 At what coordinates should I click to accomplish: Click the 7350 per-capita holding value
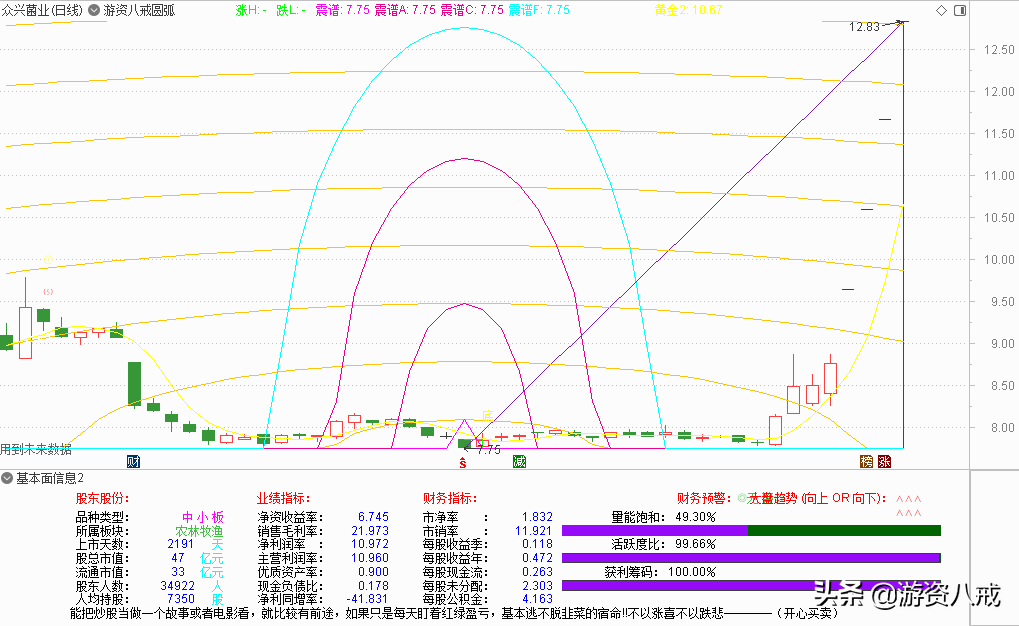(x=181, y=599)
